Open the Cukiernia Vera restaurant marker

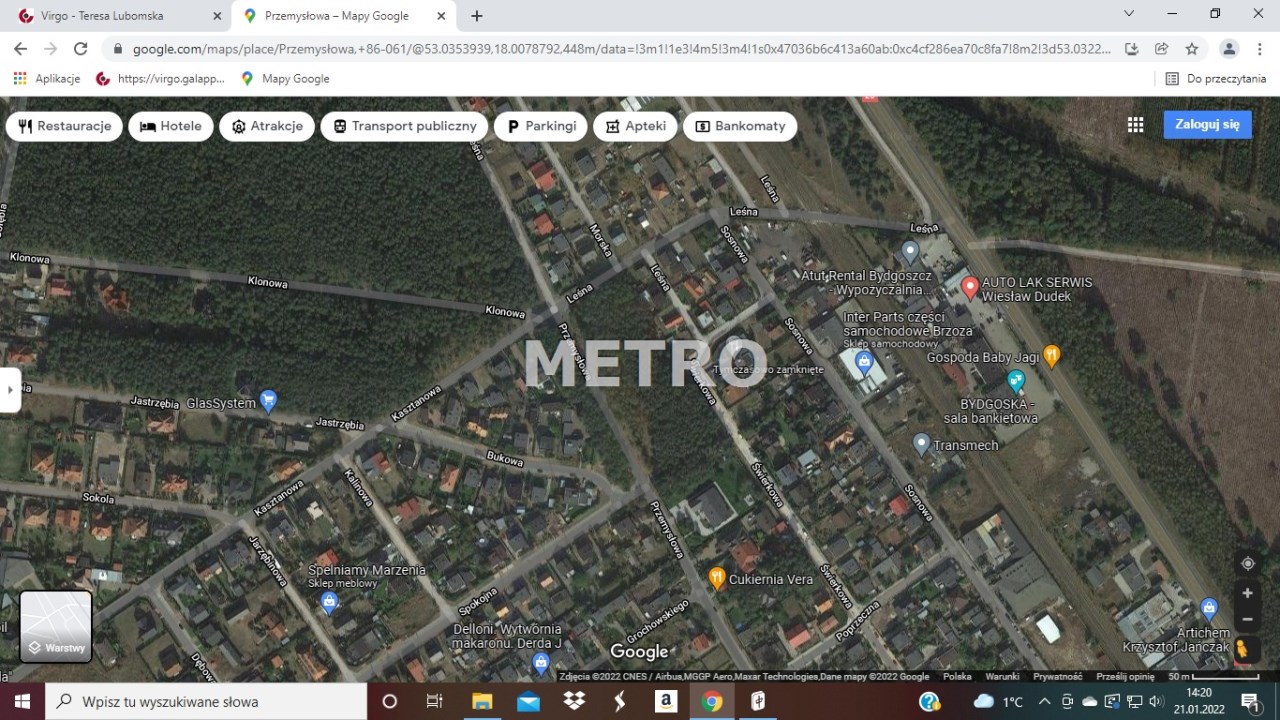(x=717, y=578)
